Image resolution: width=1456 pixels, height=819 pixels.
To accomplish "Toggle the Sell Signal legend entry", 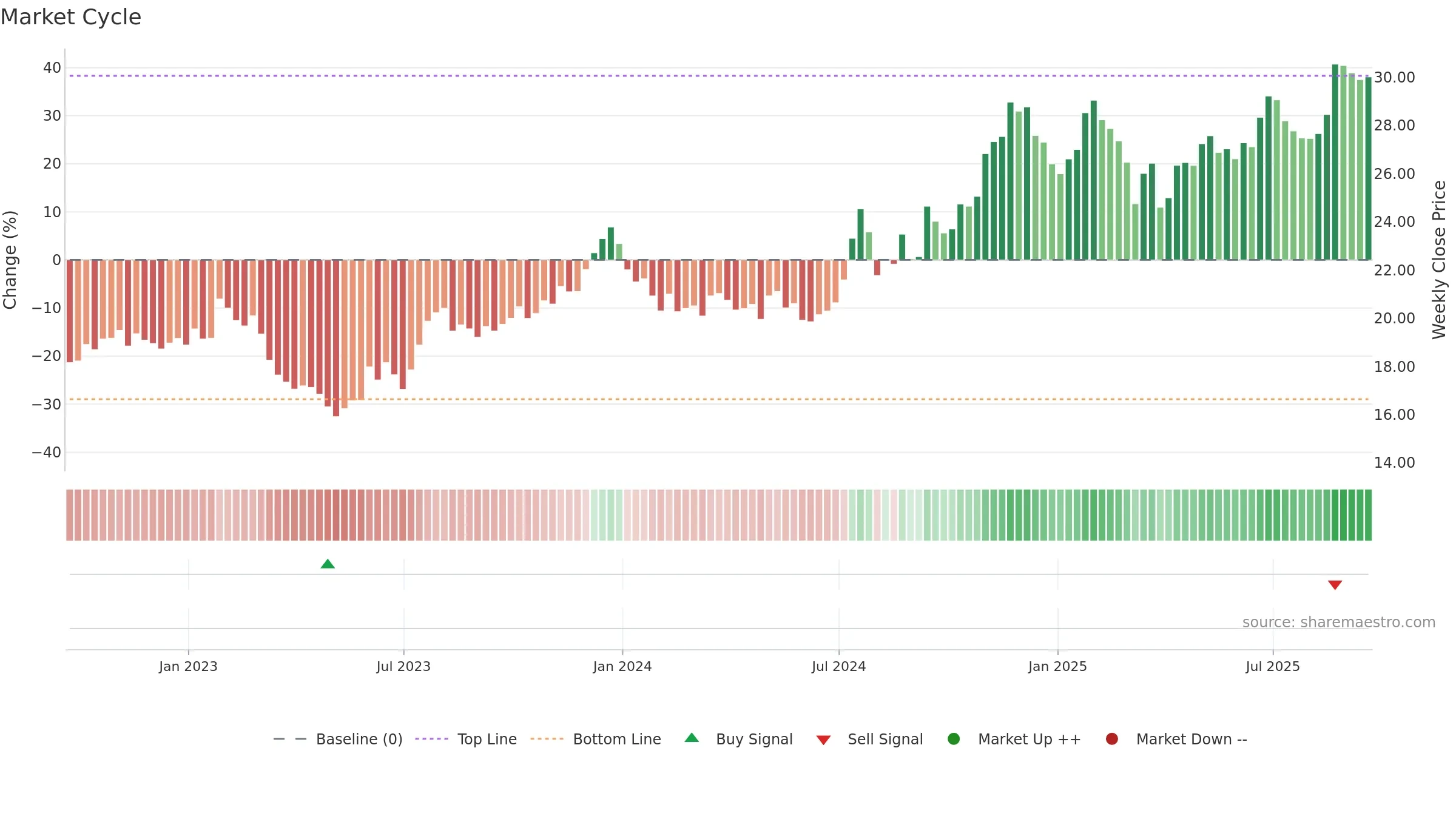I will (869, 739).
